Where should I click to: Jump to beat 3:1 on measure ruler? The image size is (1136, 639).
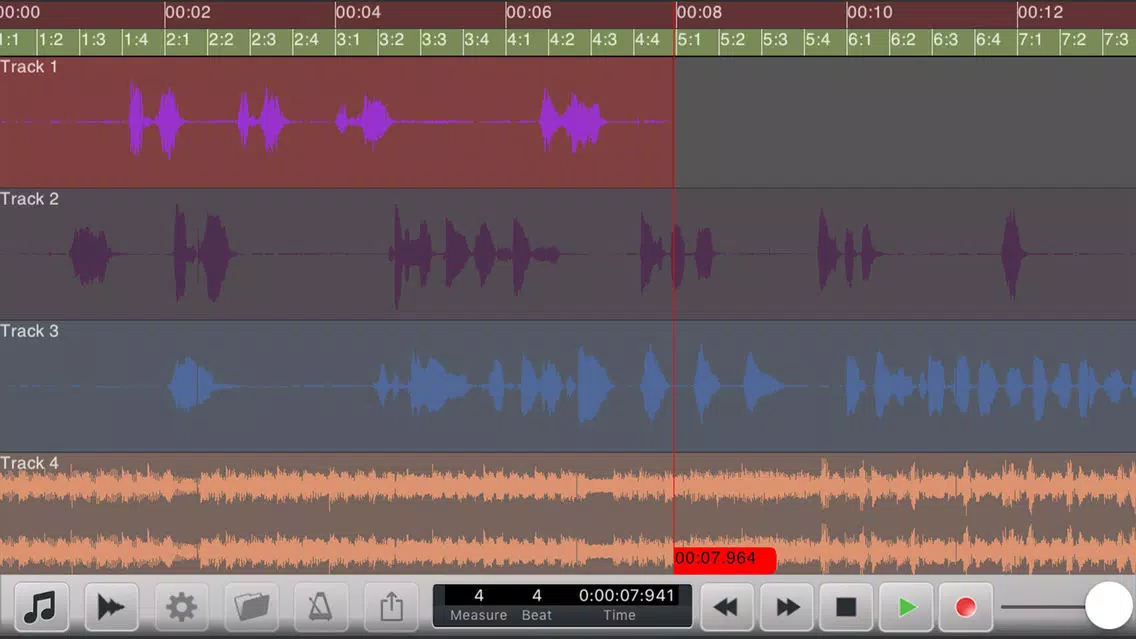point(348,40)
